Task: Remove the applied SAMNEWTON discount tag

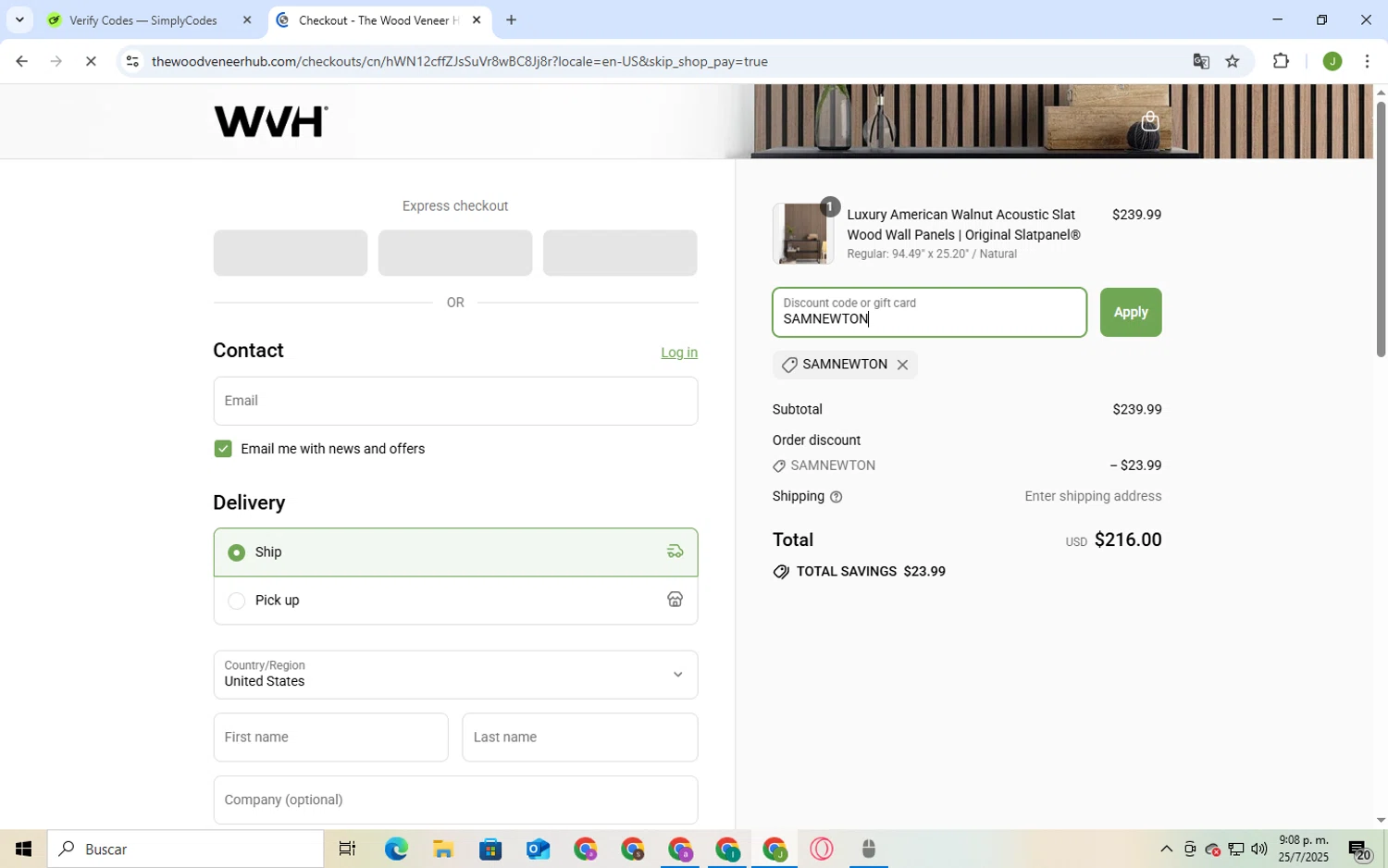Action: [x=902, y=365]
